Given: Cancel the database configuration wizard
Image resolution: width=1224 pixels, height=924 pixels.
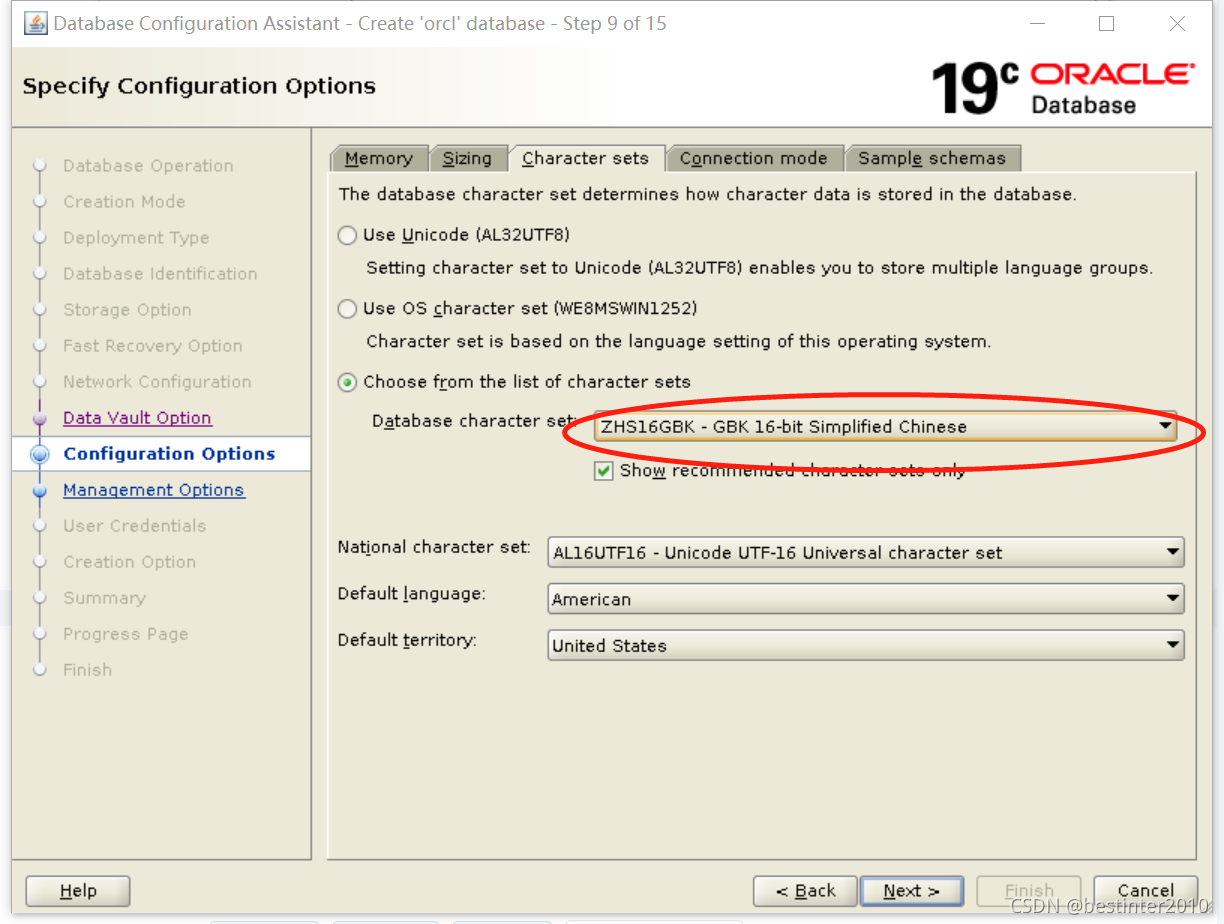Looking at the screenshot, I should pyautogui.click(x=1146, y=891).
